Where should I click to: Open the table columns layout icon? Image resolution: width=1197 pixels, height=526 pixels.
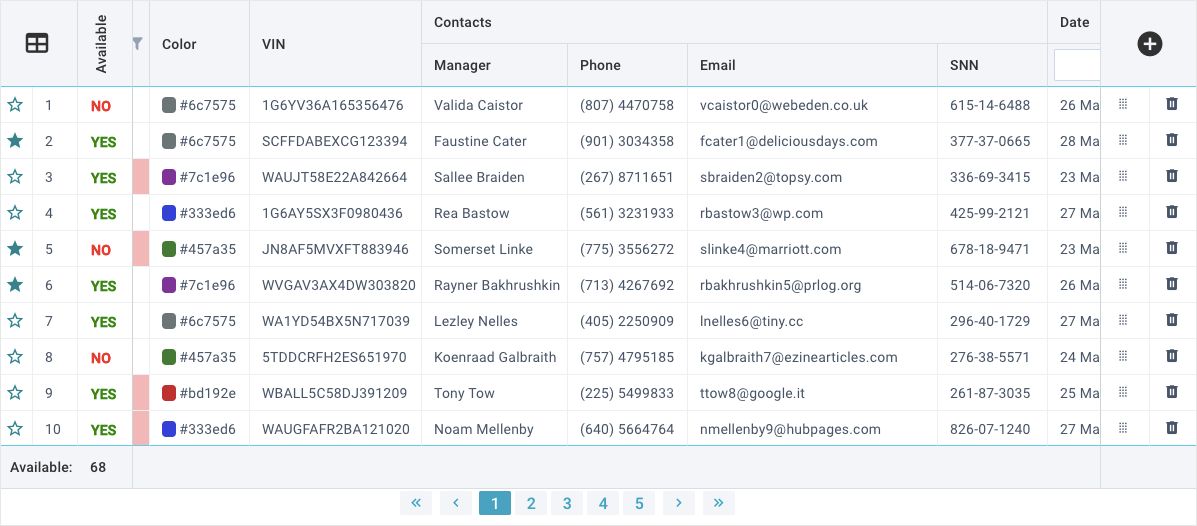[37, 44]
